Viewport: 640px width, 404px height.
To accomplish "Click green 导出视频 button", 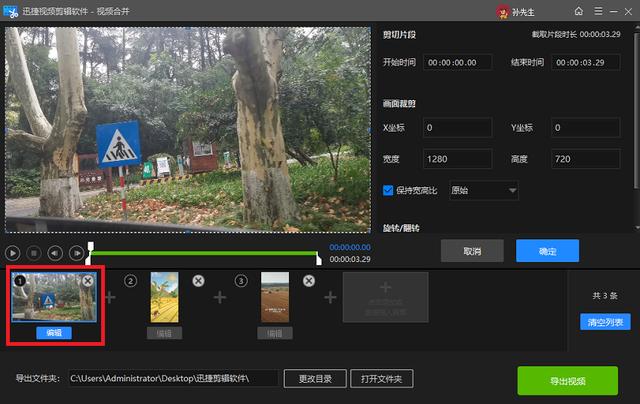I will (568, 381).
